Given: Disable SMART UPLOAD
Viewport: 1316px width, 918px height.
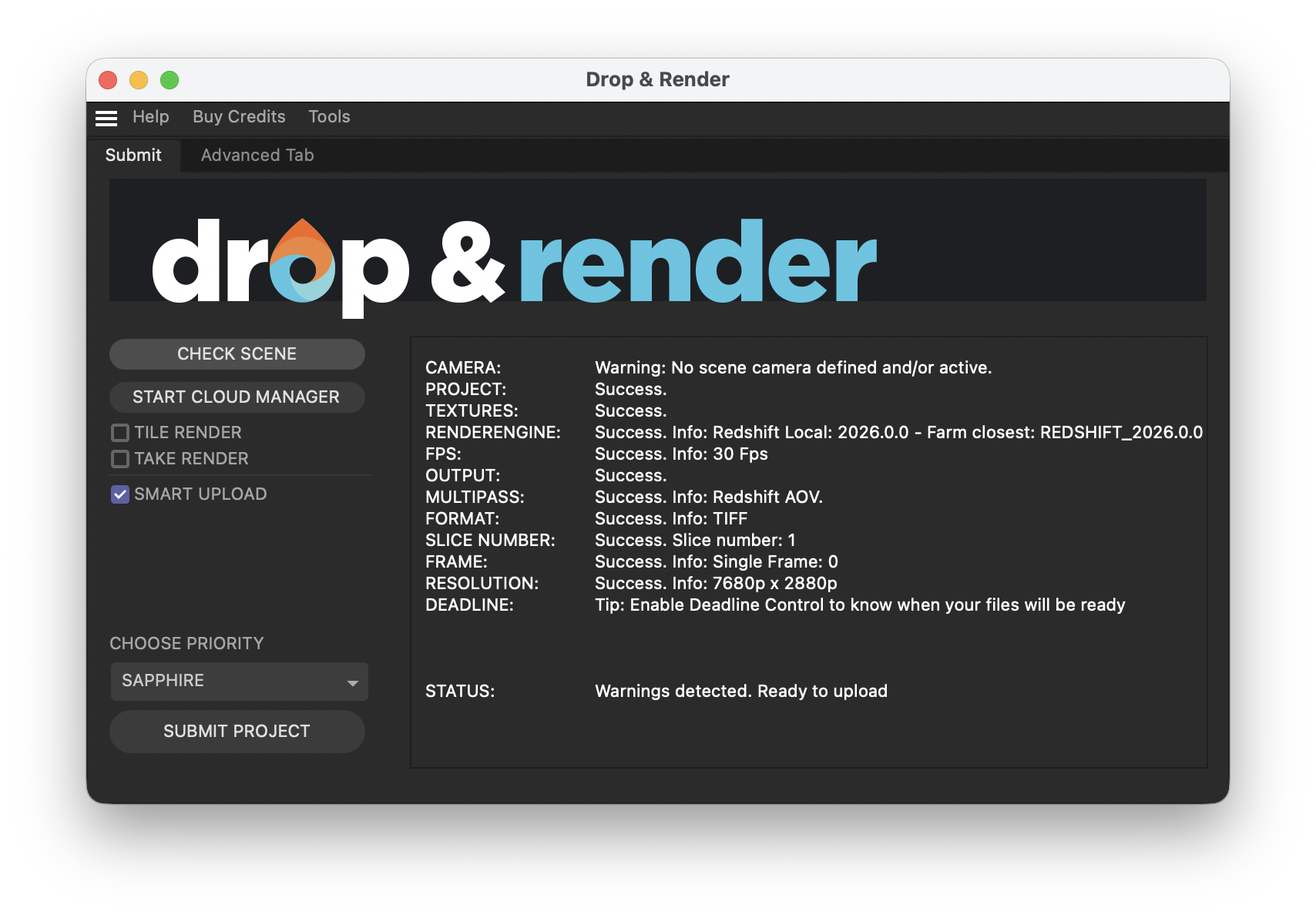Looking at the screenshot, I should 120,494.
